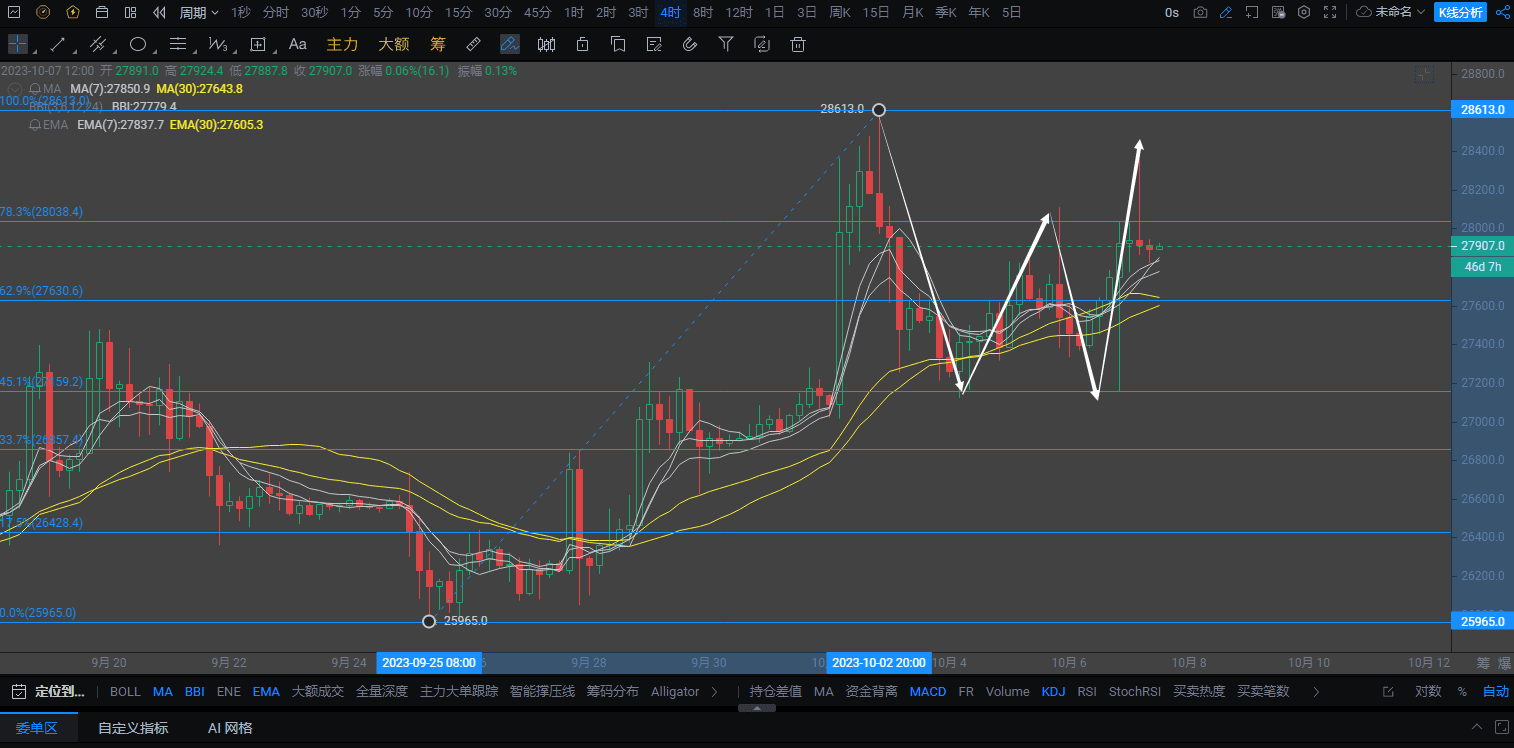
Task: Open chart settings hexagon icon
Action: coord(1304,12)
